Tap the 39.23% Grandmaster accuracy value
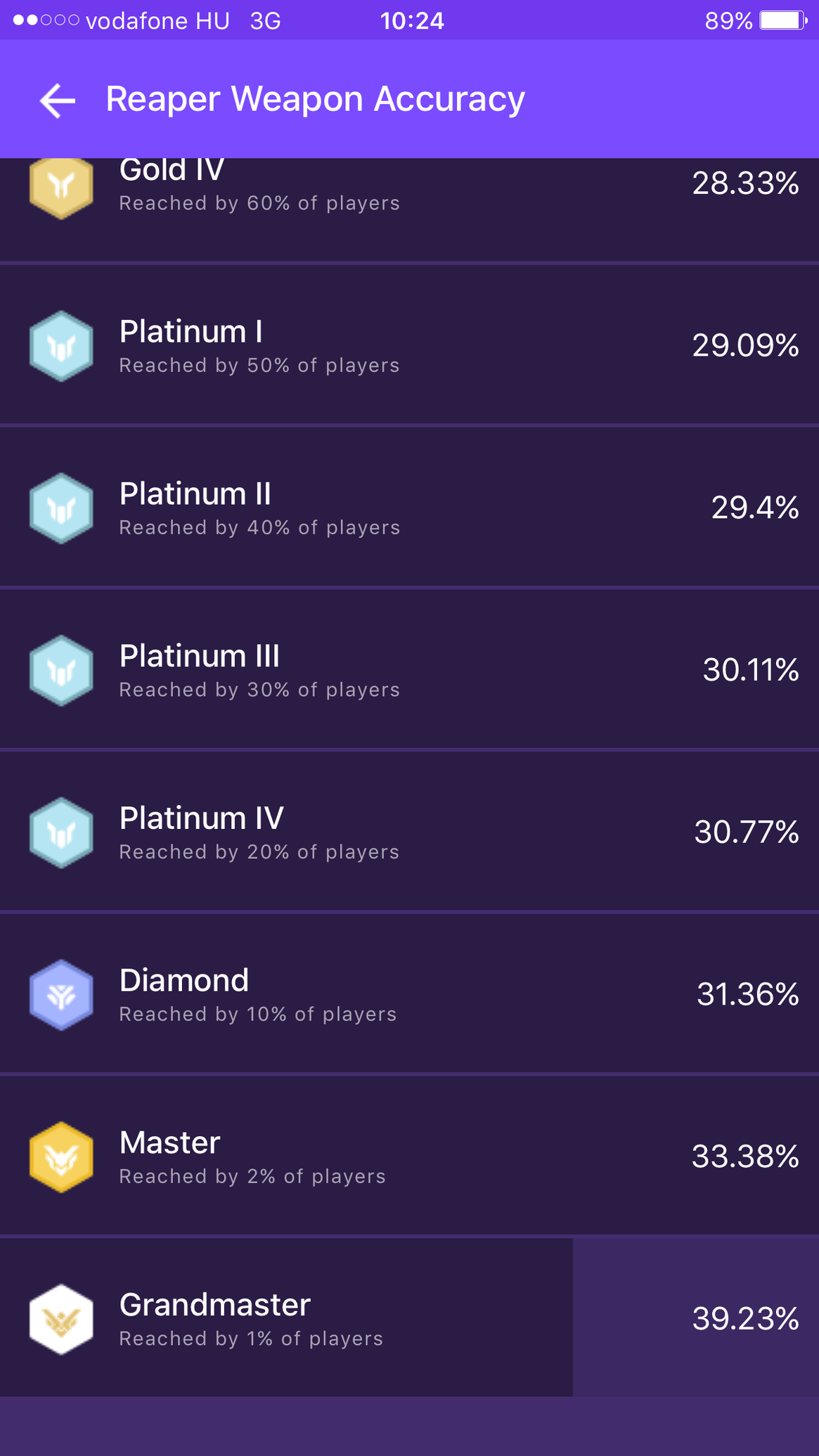The height and width of the screenshot is (1456, 819). (x=745, y=1319)
